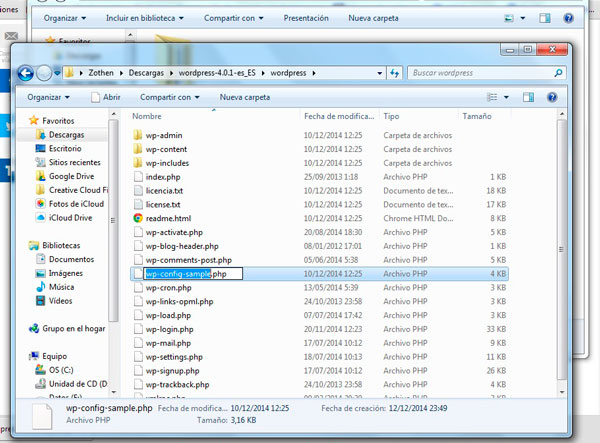Open Google Drive in sidebar

click(x=65, y=176)
